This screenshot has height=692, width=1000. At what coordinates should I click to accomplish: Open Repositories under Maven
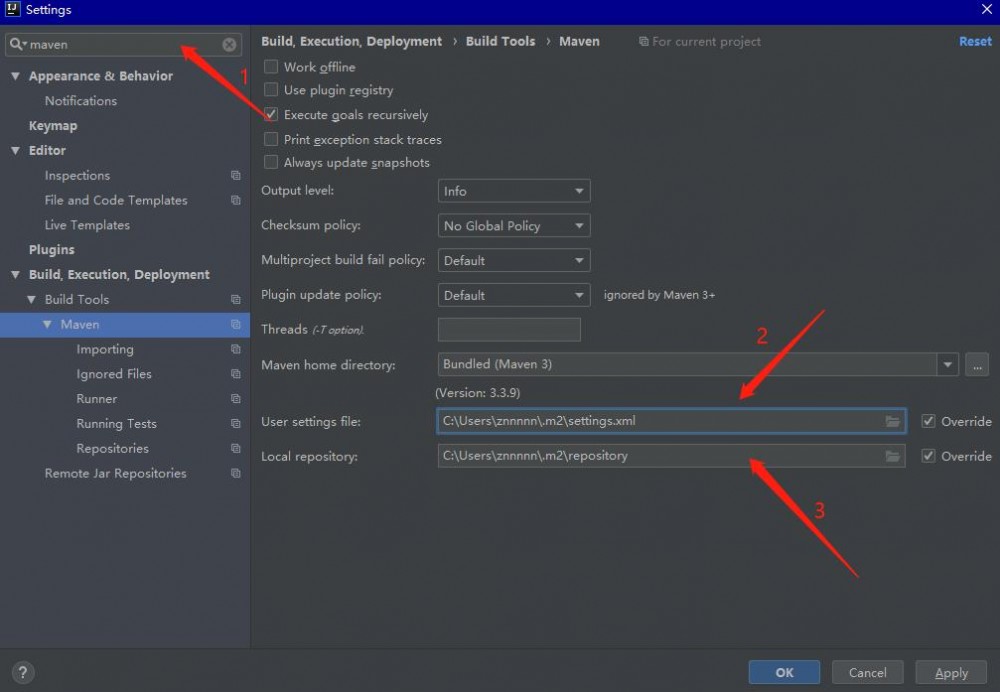click(113, 449)
